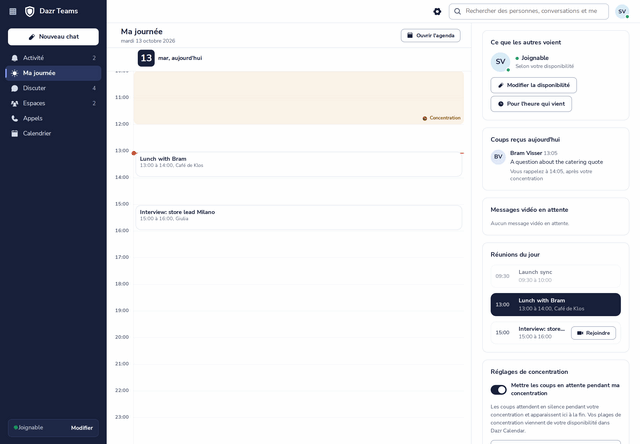The height and width of the screenshot is (444, 640).
Task: Open the app launcher grid icon
Action: tap(13, 11)
